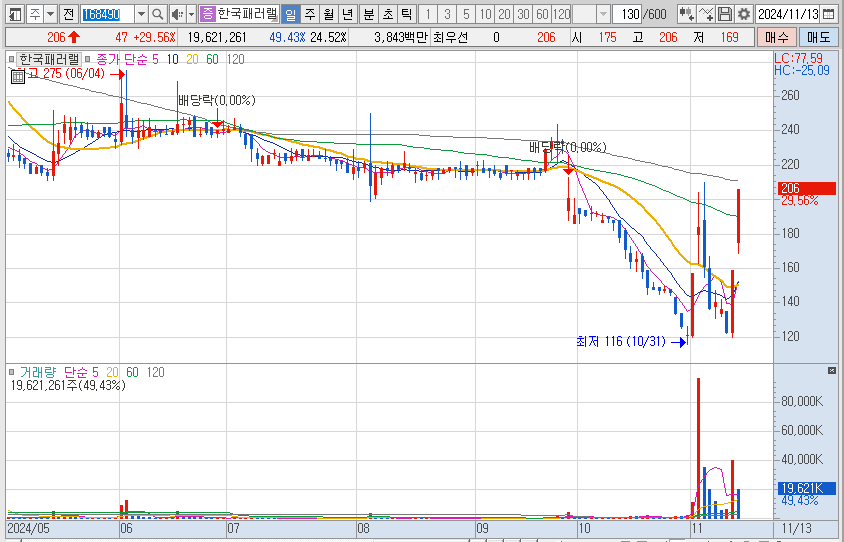Click the HC:-25,09 indicator text
The height and width of the screenshot is (542, 844).
coord(801,71)
